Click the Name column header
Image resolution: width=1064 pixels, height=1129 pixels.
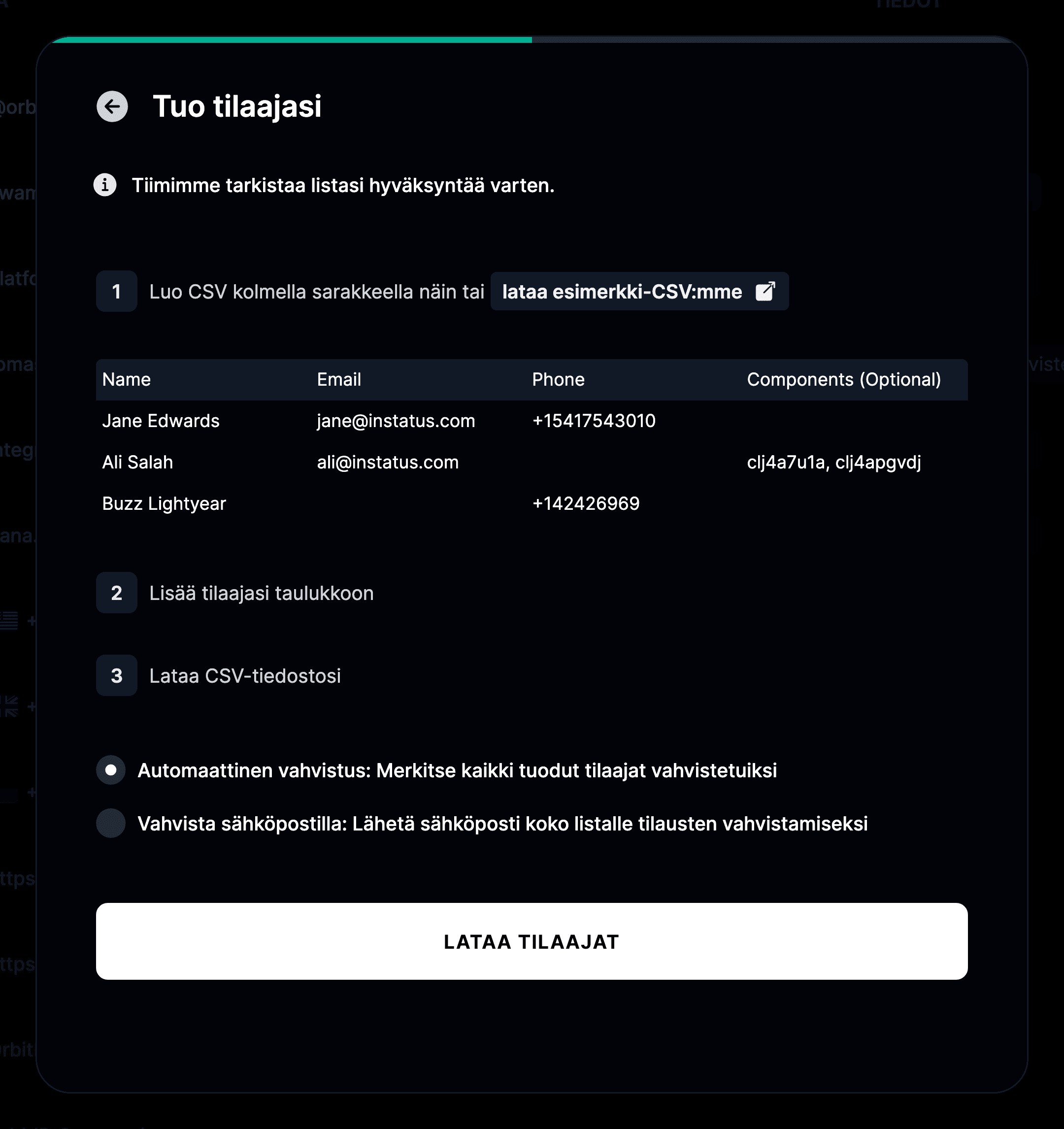tap(127, 379)
